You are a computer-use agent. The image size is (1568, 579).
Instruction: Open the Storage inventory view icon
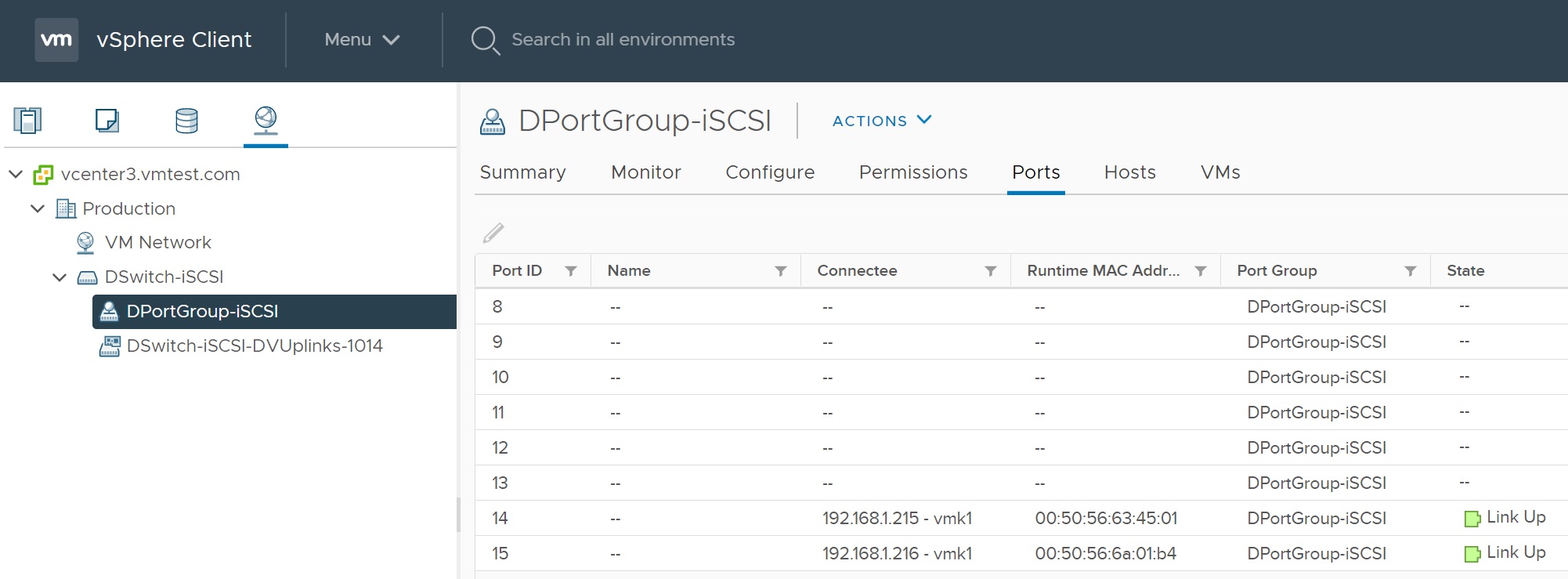[x=186, y=121]
